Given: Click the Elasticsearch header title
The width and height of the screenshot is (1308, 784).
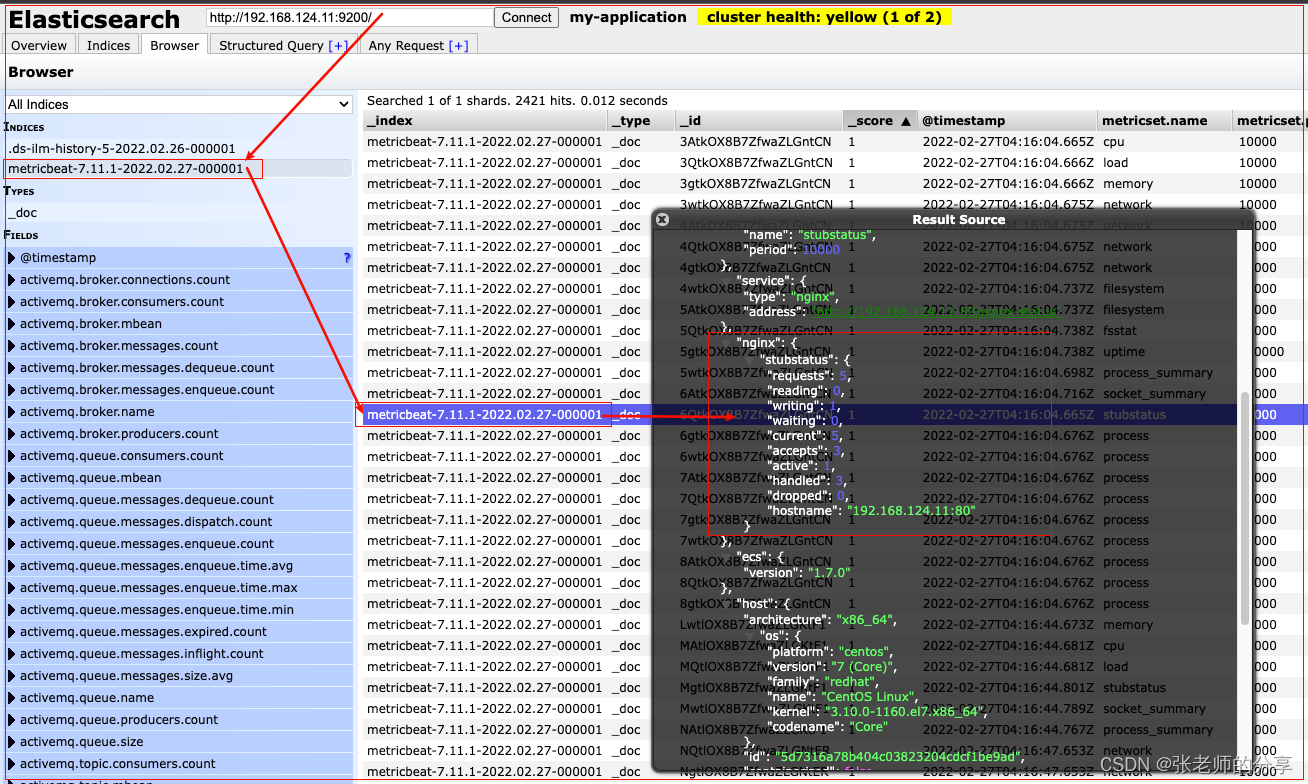Looking at the screenshot, I should [94, 19].
